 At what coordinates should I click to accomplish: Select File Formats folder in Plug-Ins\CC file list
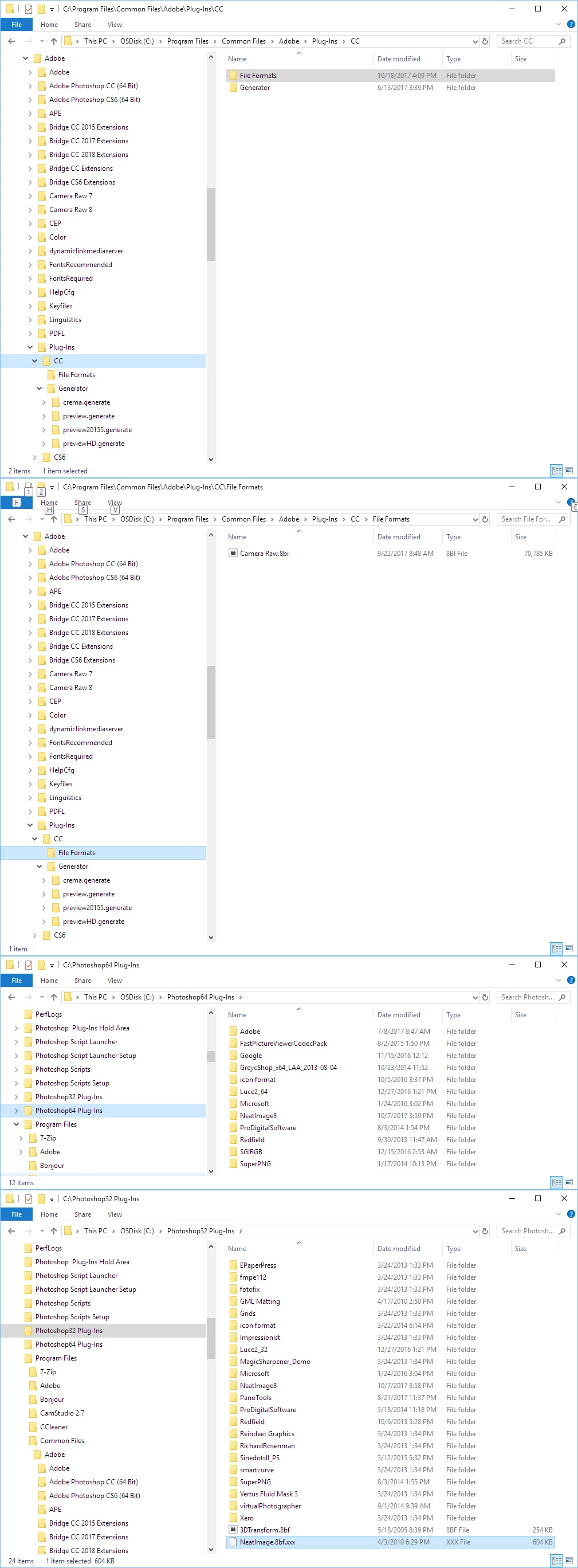(x=391, y=76)
